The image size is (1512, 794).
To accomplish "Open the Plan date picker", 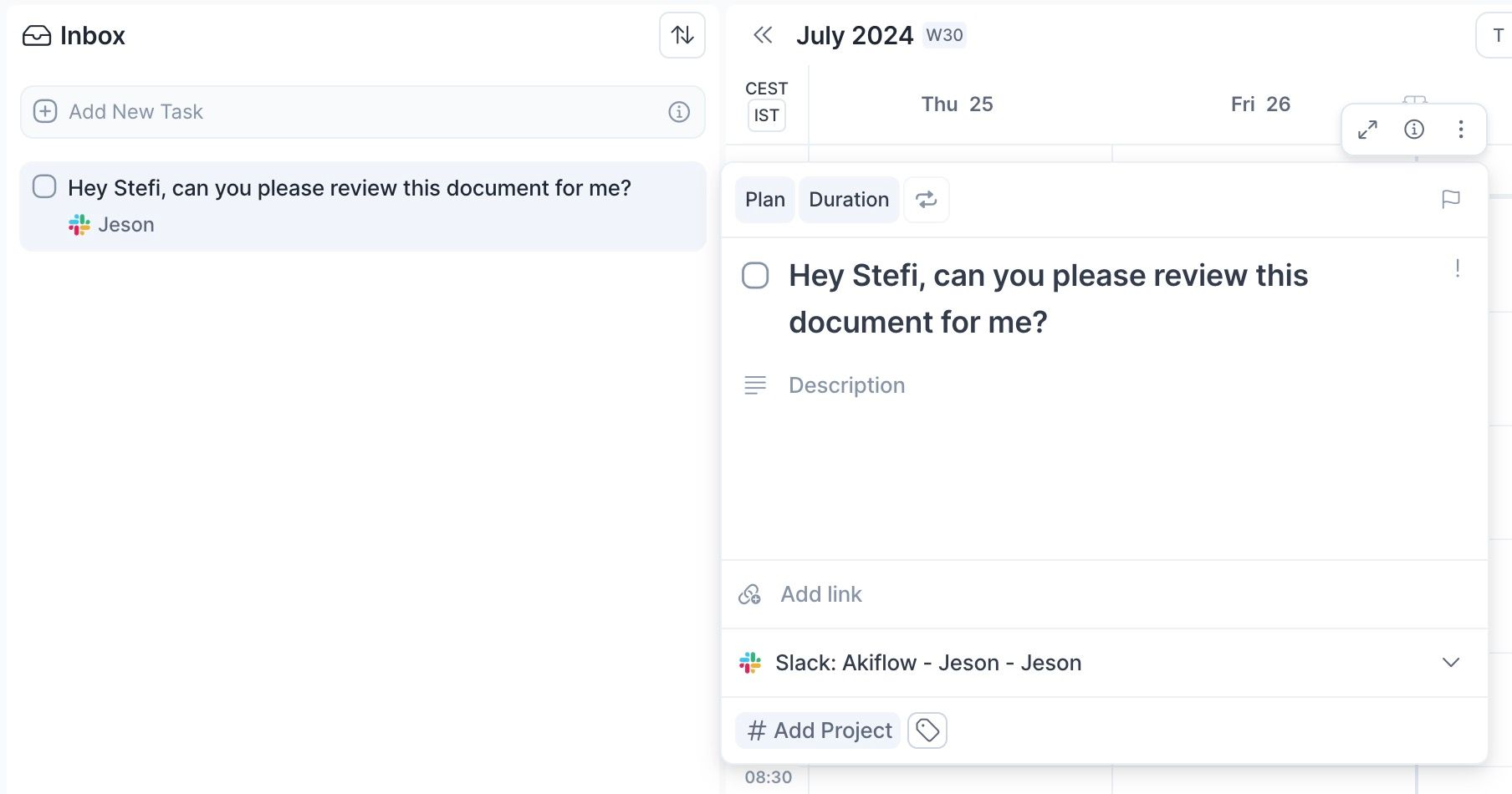I will point(765,200).
